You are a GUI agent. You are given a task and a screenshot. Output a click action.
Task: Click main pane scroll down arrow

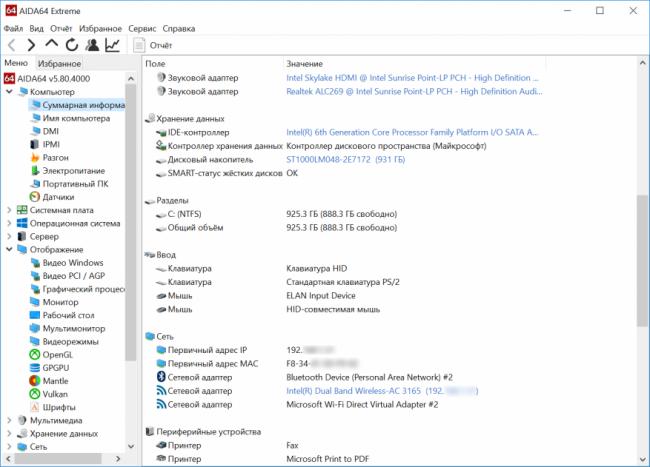(643, 460)
